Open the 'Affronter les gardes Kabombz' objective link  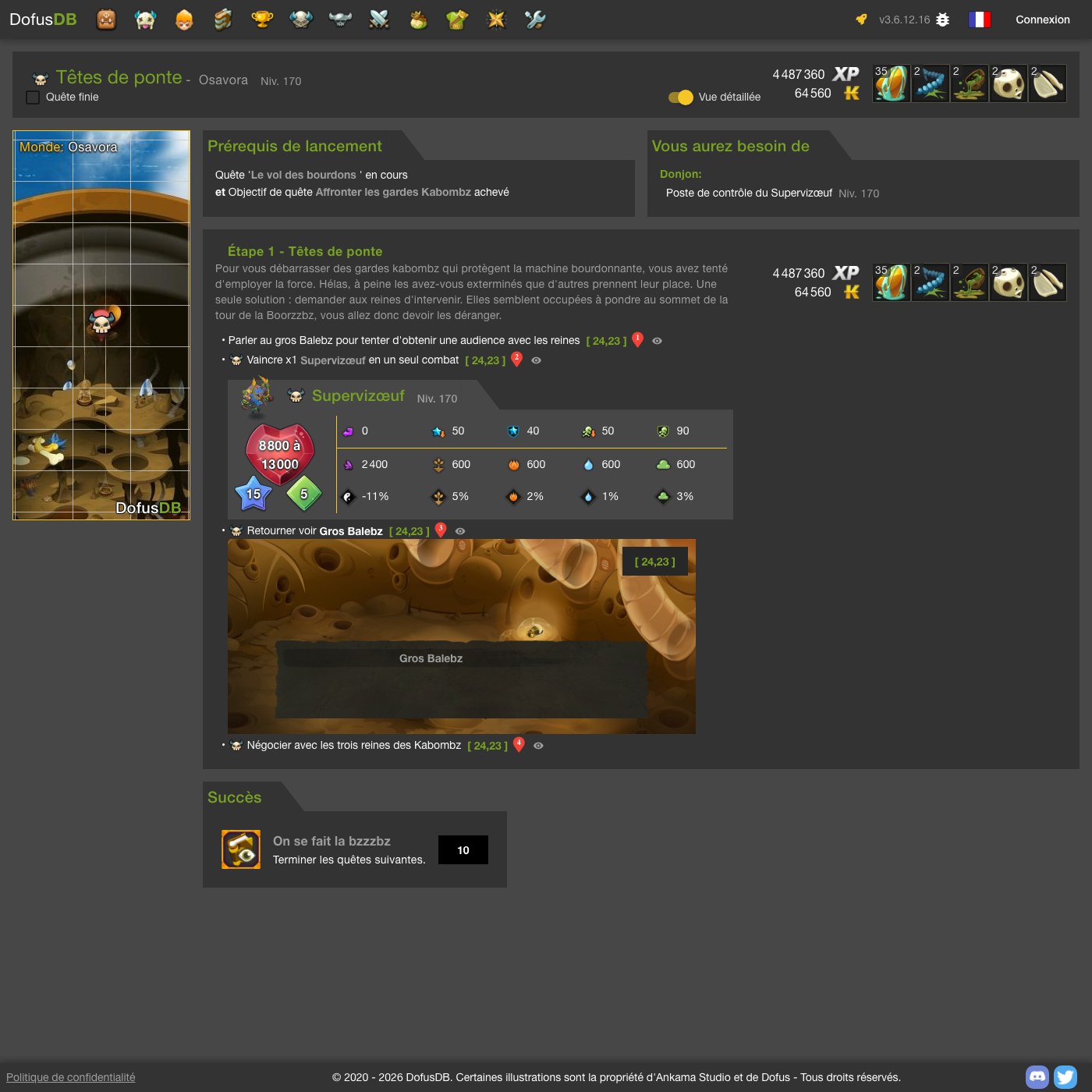[x=393, y=192]
